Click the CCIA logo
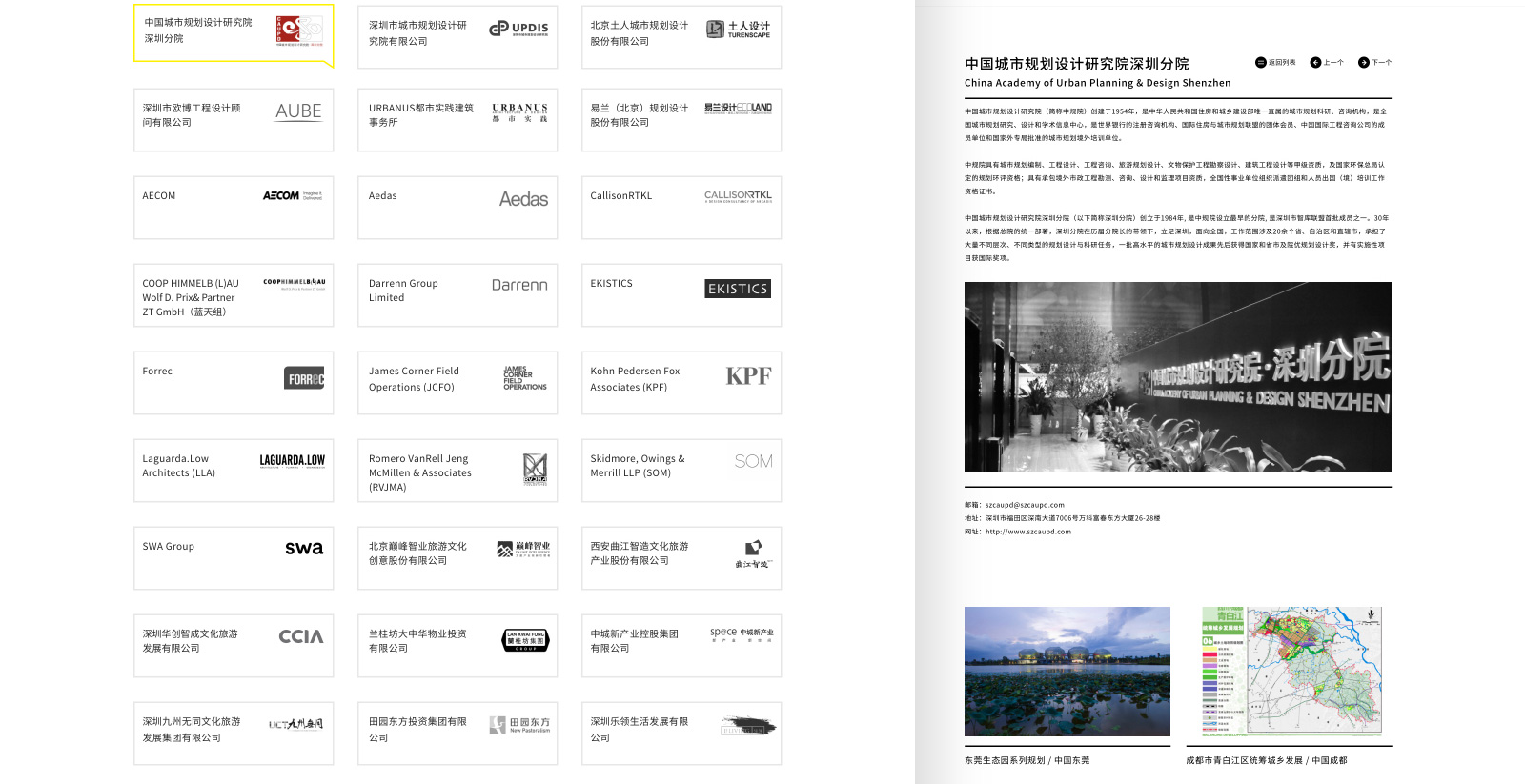The height and width of the screenshot is (784, 1525). 300,636
